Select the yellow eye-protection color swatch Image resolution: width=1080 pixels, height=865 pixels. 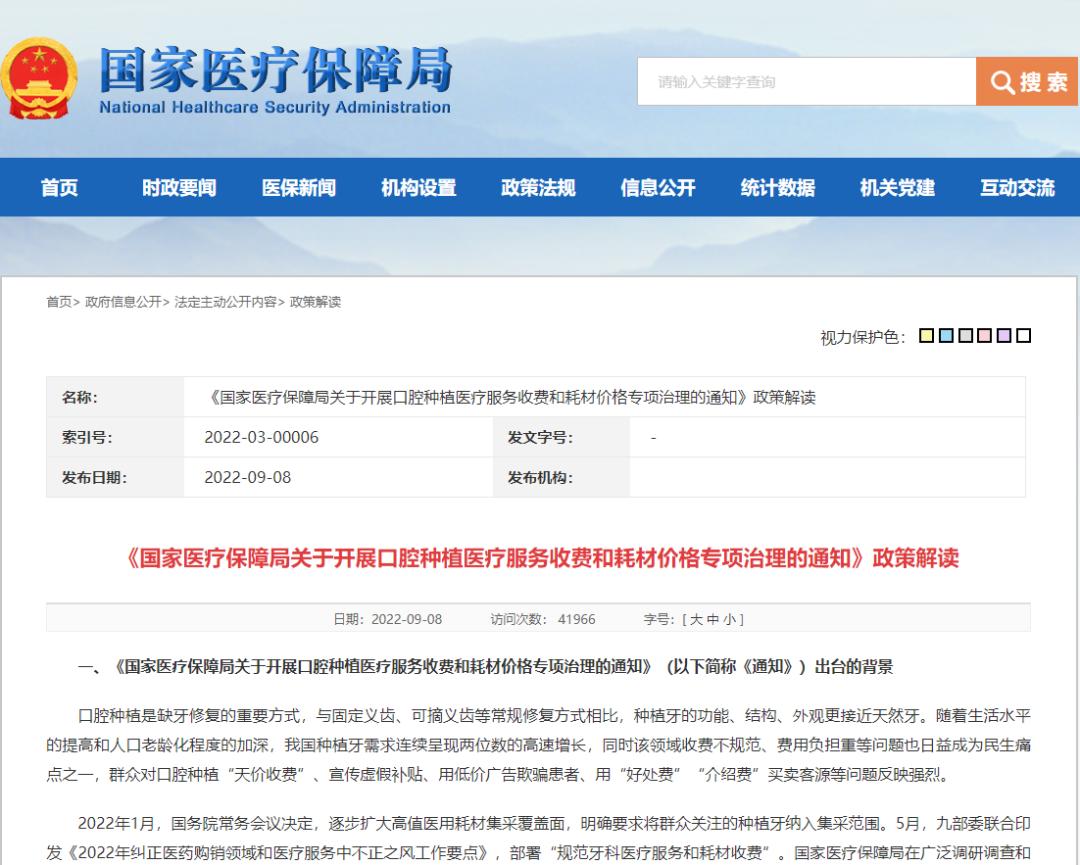[927, 336]
